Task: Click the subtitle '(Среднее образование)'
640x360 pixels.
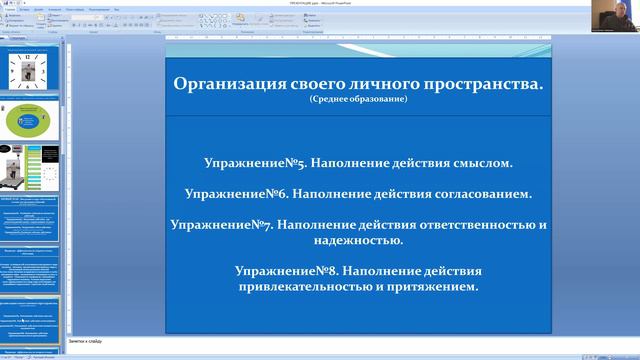Action: tap(358, 99)
